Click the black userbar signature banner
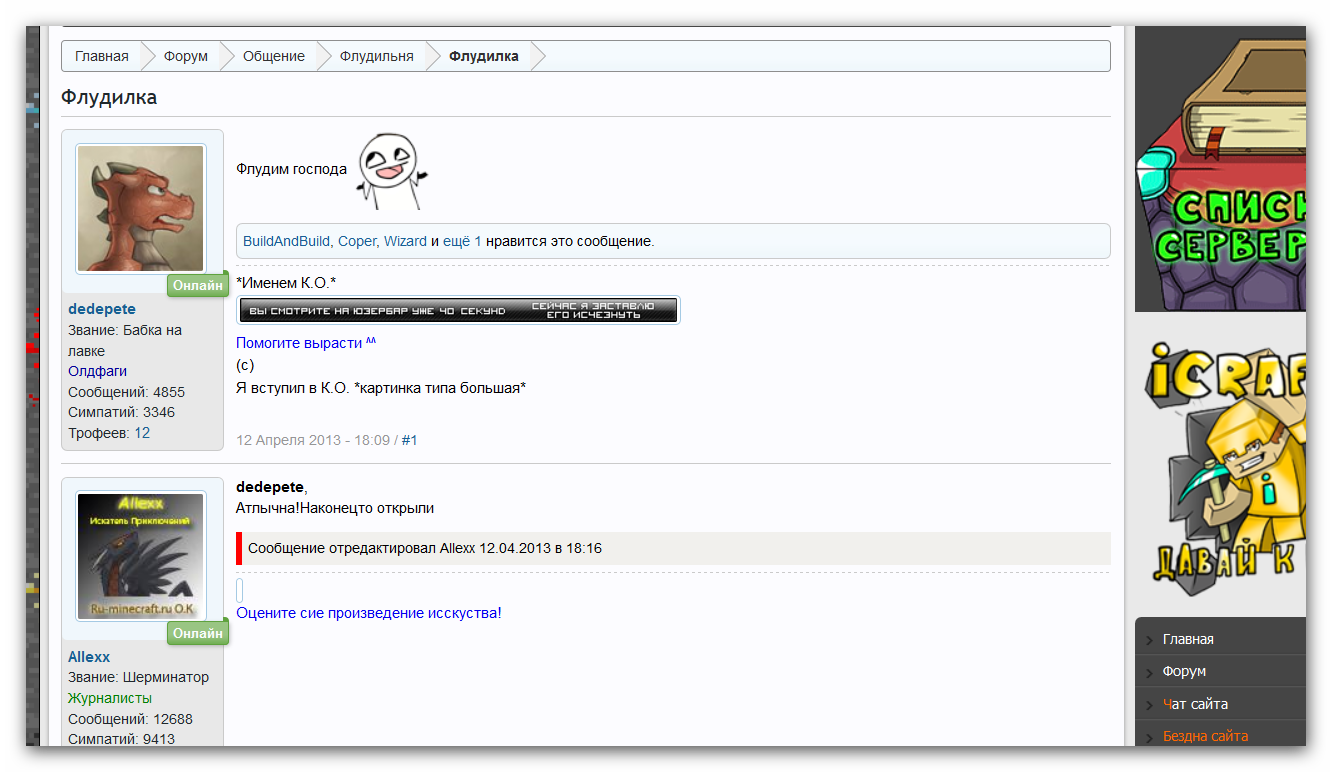This screenshot has width=1332, height=772. pyautogui.click(x=458, y=310)
